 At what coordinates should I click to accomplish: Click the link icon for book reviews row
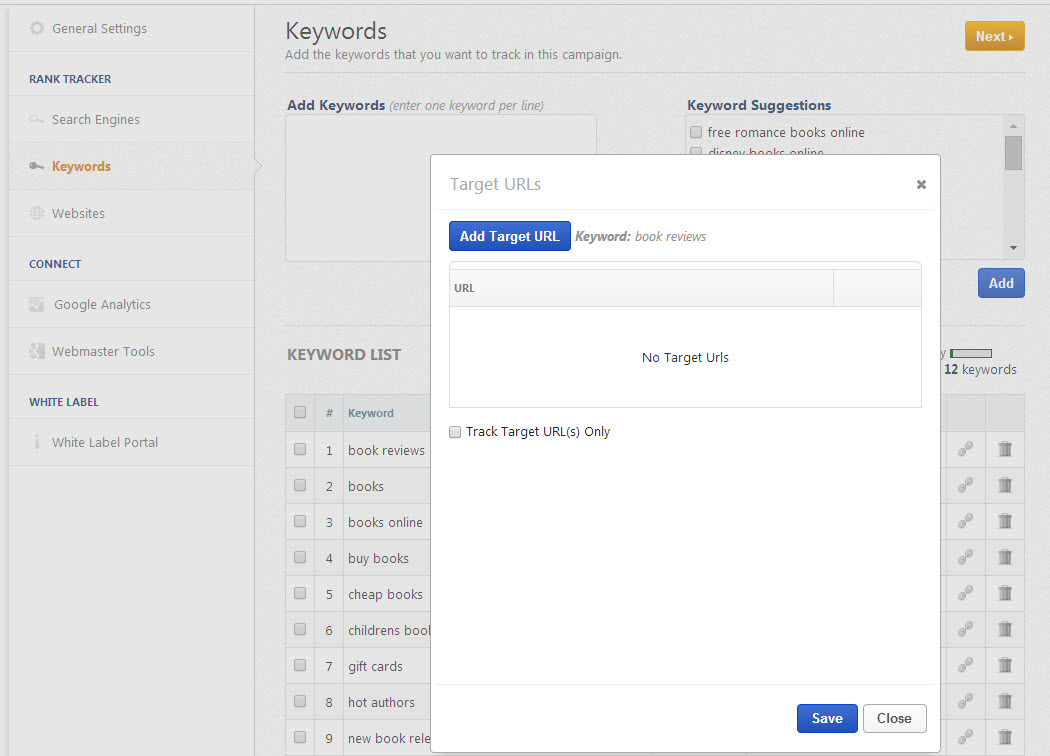tap(965, 450)
